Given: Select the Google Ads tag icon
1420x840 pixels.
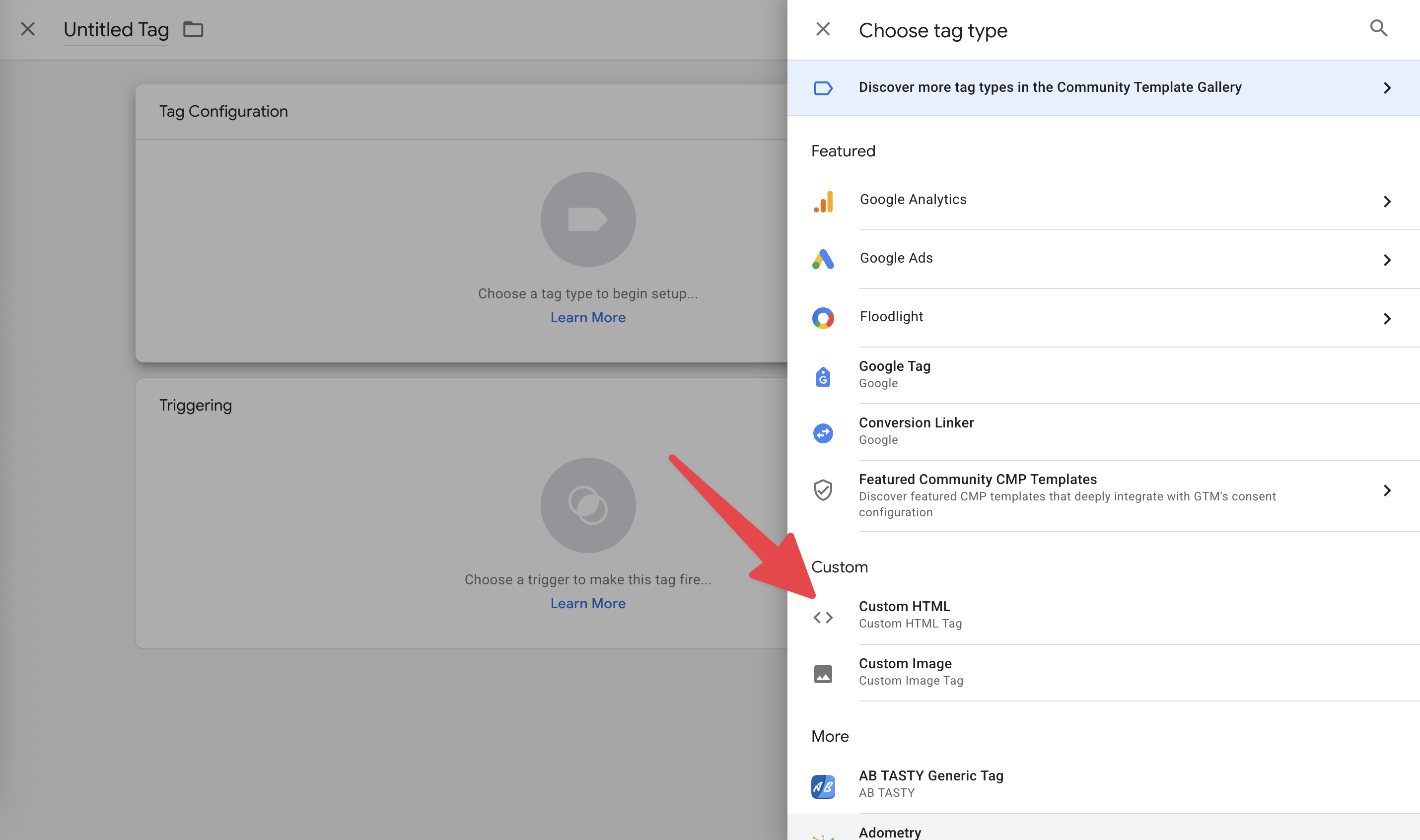Looking at the screenshot, I should 823,260.
